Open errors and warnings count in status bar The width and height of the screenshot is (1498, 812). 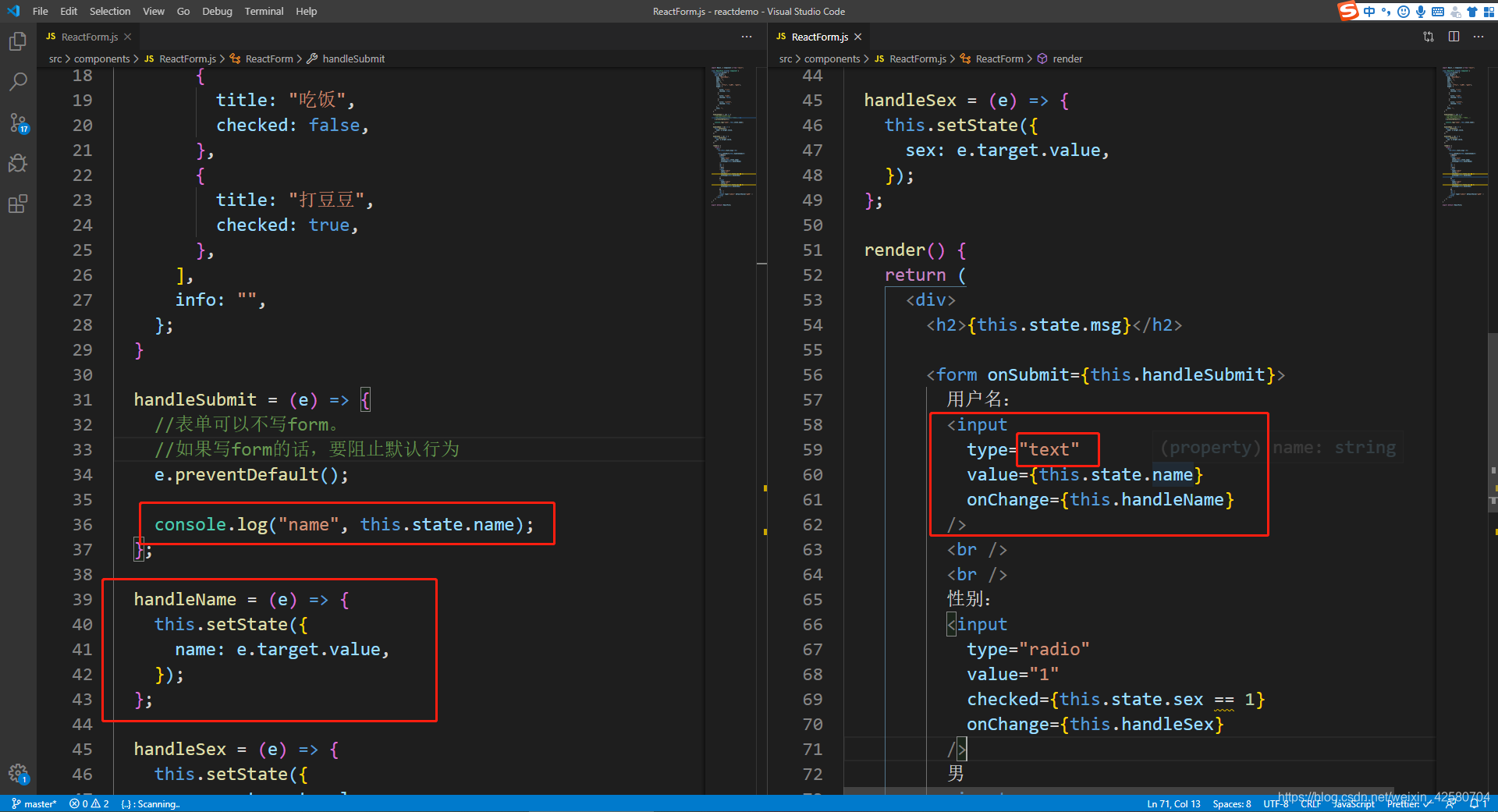89,803
